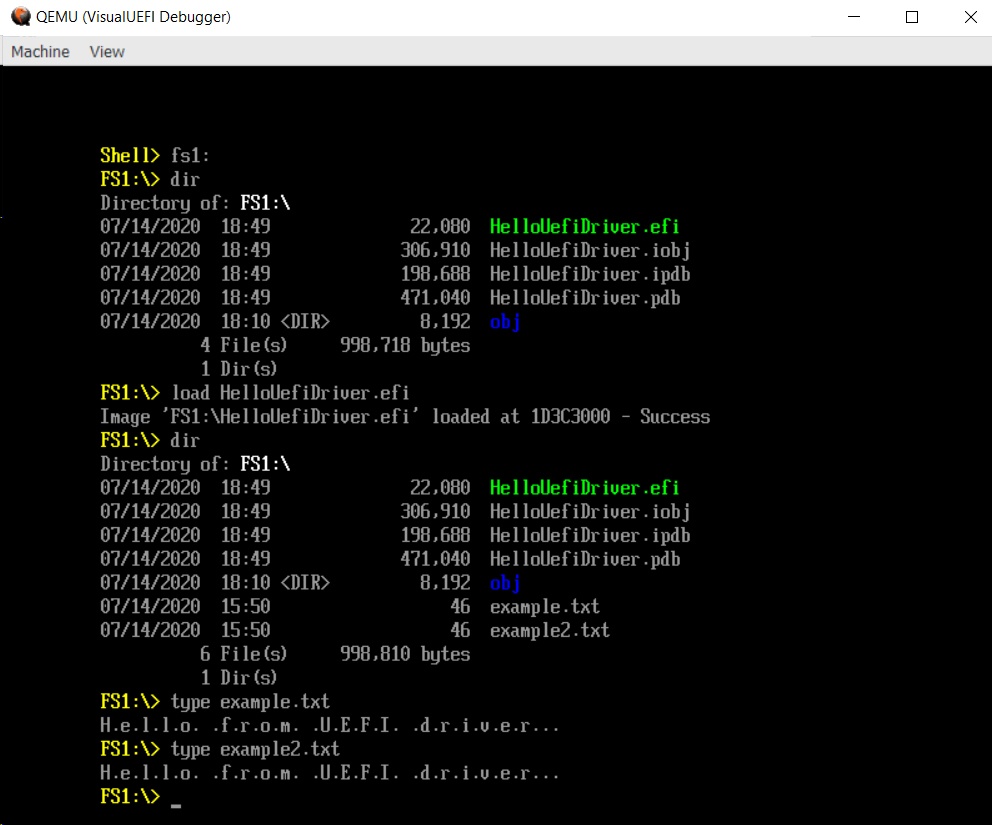Click the example.txt entry in directory listing
Image resolution: width=992 pixels, height=825 pixels.
click(544, 606)
